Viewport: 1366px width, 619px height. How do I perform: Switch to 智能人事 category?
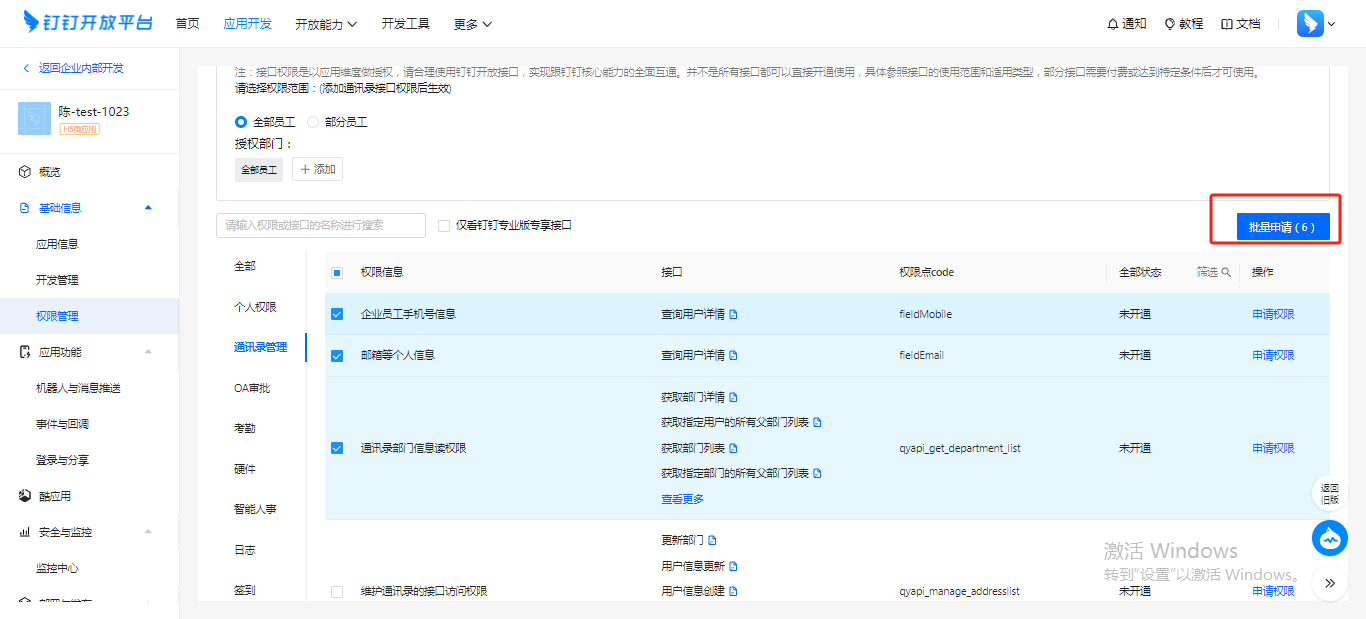pyautogui.click(x=255, y=509)
